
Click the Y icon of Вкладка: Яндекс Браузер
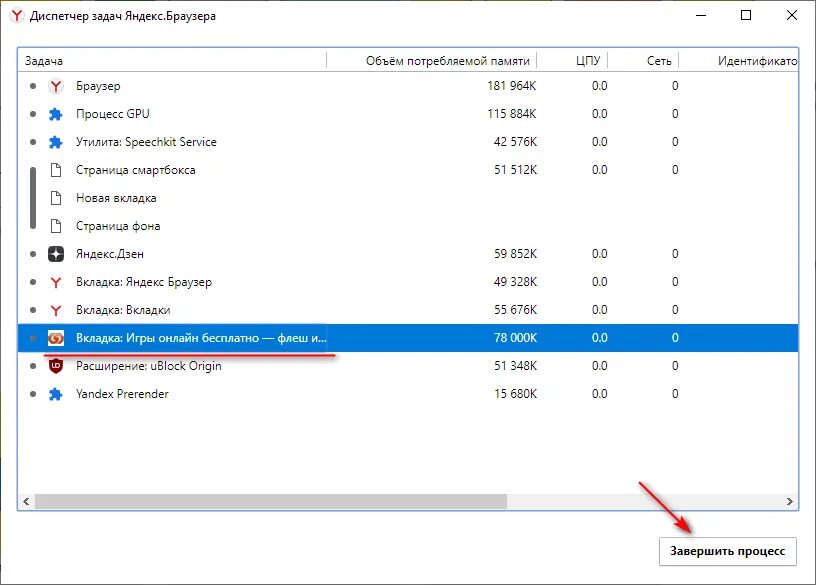click(x=56, y=282)
